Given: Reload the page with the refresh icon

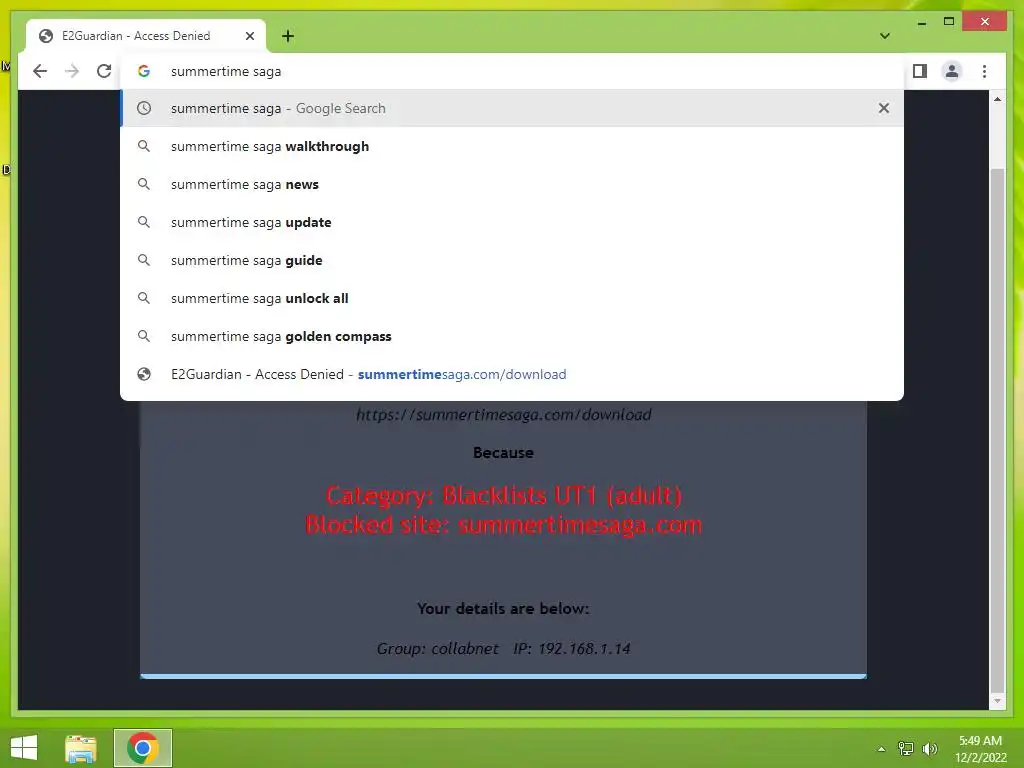Looking at the screenshot, I should coord(104,71).
